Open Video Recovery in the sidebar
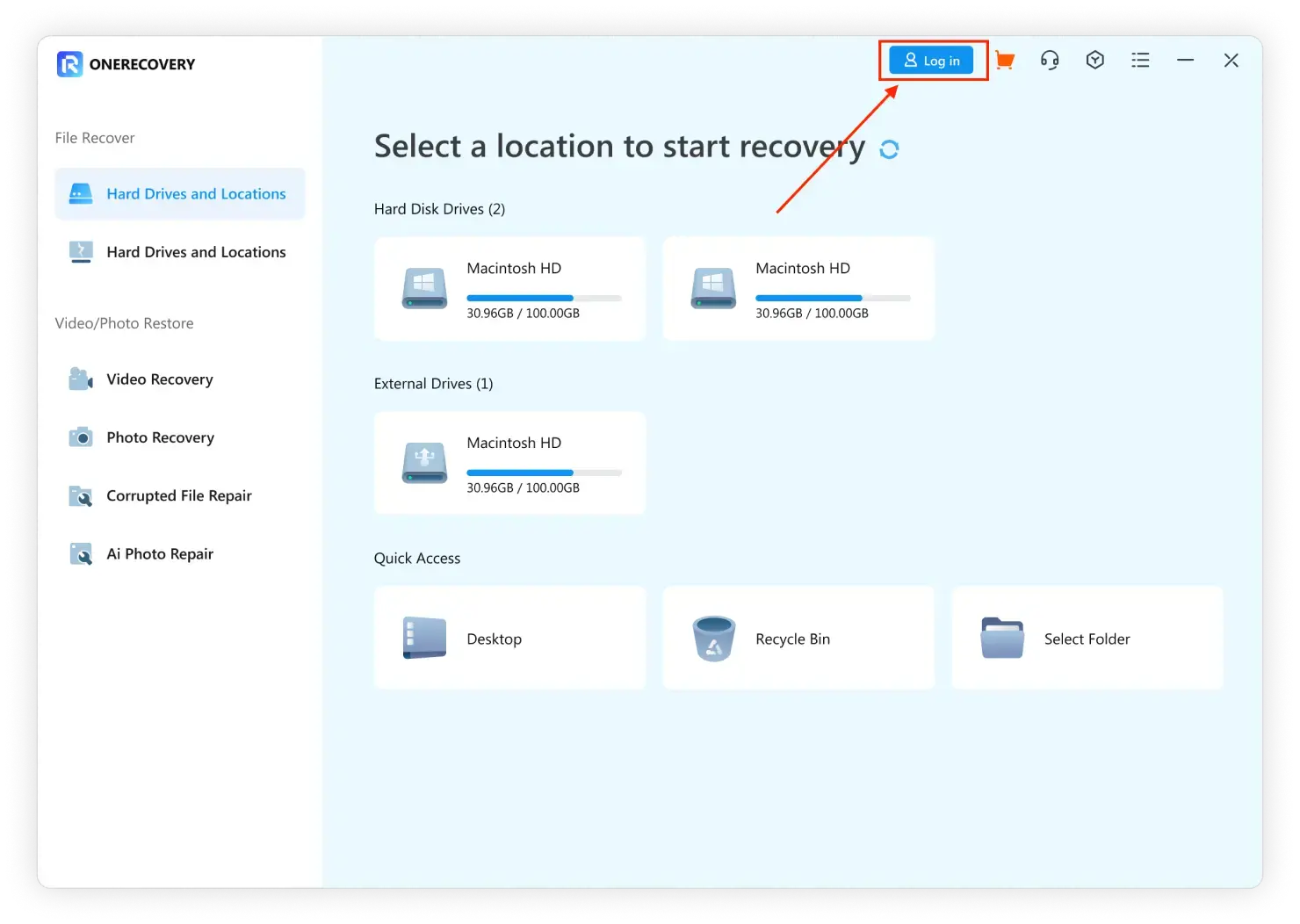 pyautogui.click(x=159, y=379)
